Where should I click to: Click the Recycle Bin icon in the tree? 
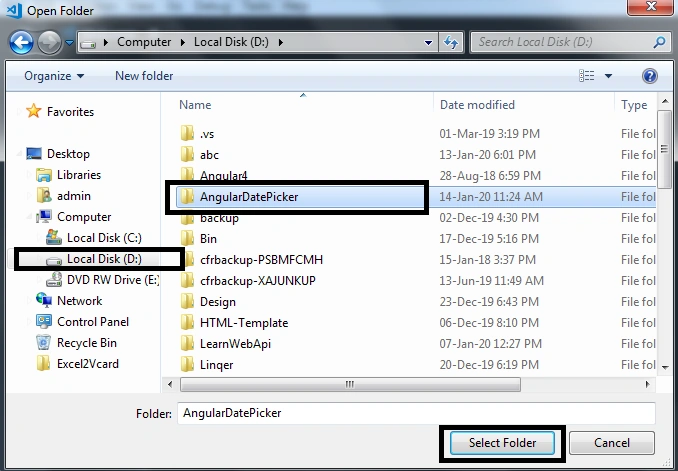pyautogui.click(x=43, y=343)
